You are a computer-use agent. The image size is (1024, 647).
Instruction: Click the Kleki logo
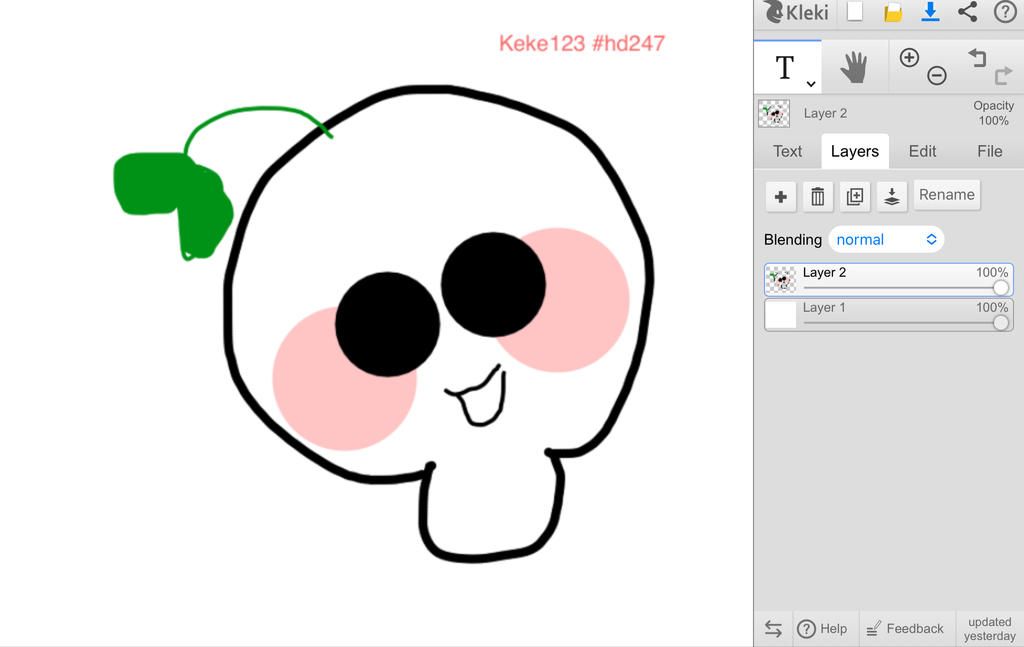click(797, 12)
